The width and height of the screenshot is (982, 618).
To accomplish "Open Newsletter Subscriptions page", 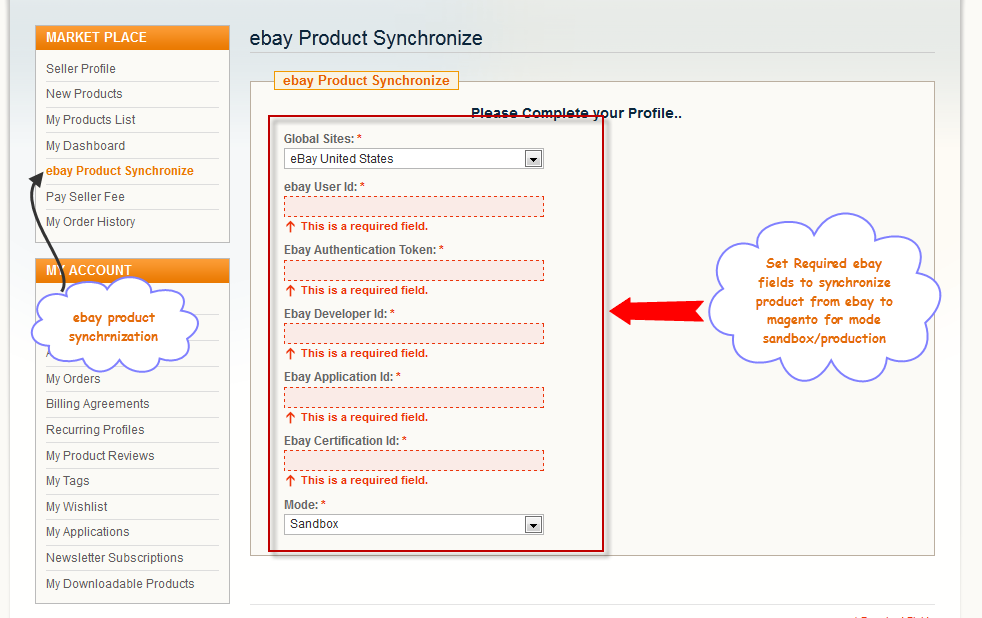I will tap(115, 558).
